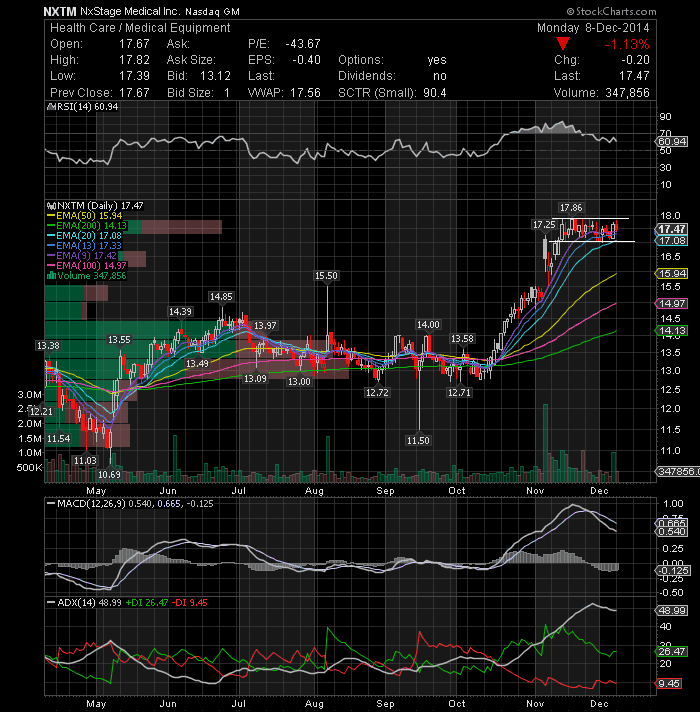Click the 48.99 ADX axis tag
The image size is (700, 712).
pos(672,610)
